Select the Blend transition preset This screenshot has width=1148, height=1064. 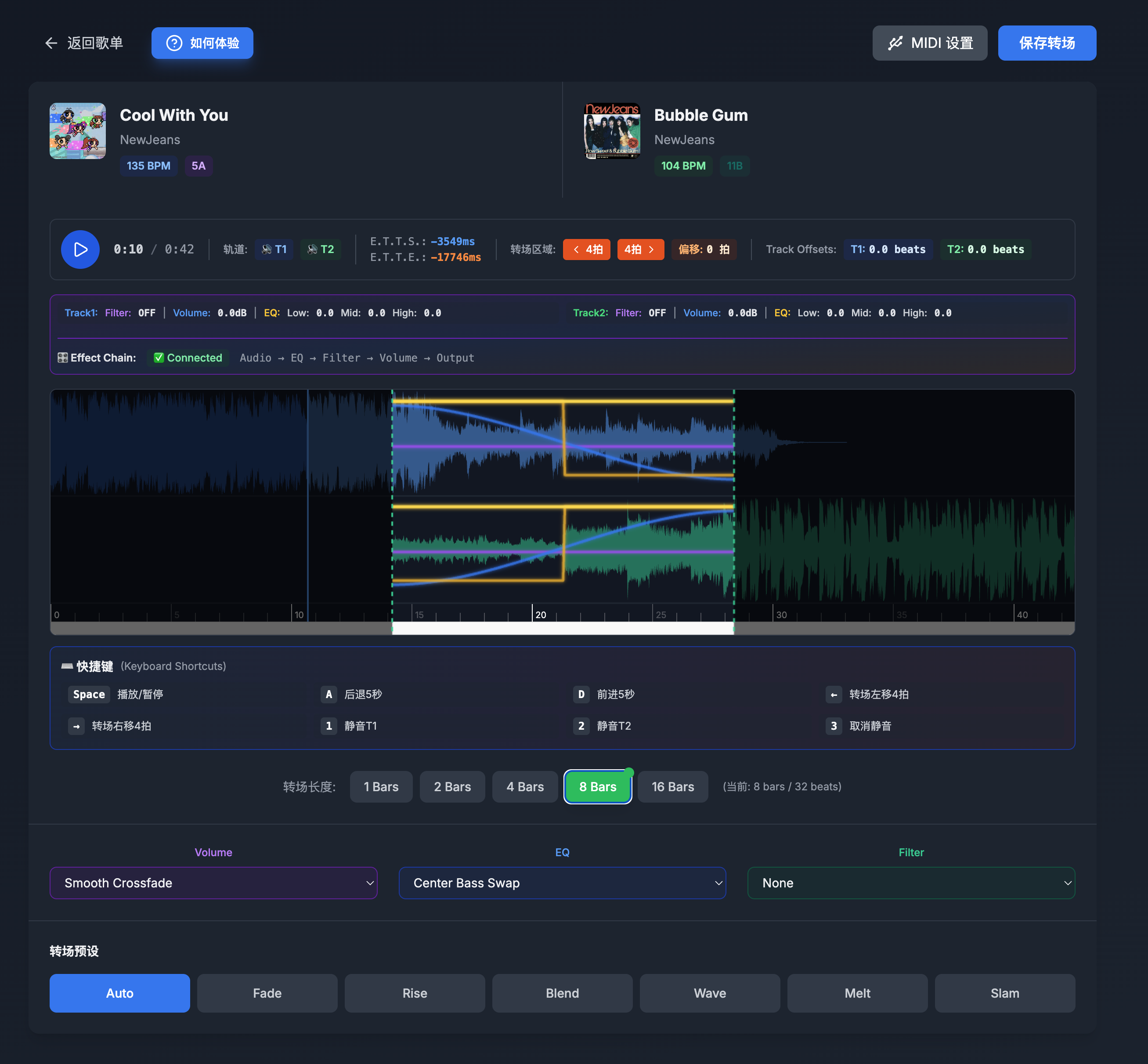562,993
